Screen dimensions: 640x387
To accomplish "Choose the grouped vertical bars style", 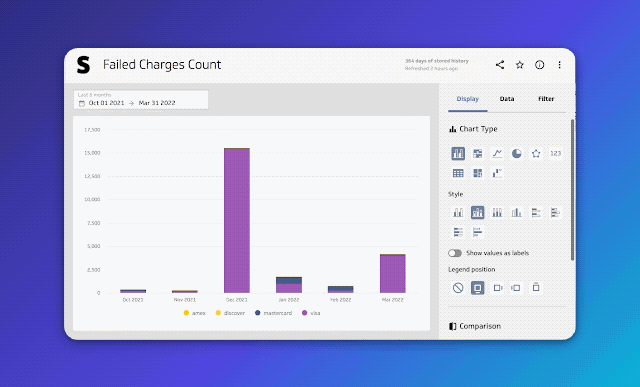I will click(x=458, y=212).
